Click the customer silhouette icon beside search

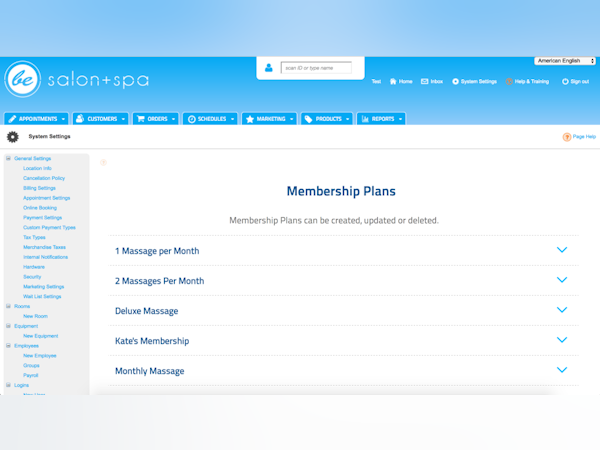(269, 68)
